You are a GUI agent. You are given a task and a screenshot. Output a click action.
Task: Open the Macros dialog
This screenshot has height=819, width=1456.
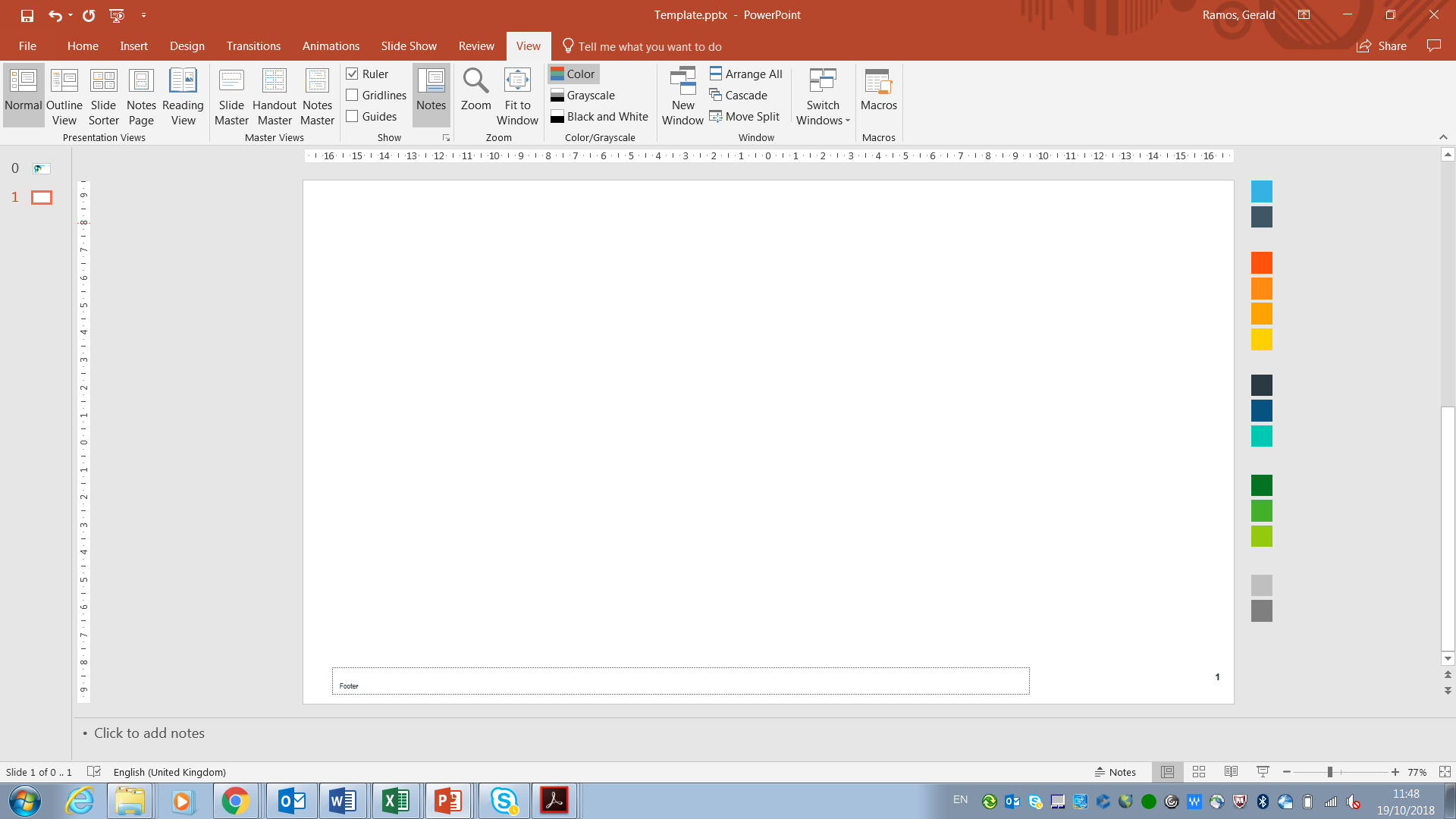coord(878,89)
